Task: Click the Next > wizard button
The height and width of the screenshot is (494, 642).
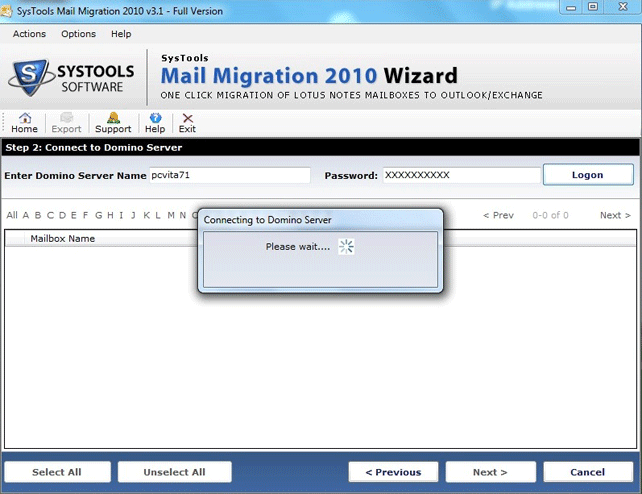Action: [x=491, y=472]
